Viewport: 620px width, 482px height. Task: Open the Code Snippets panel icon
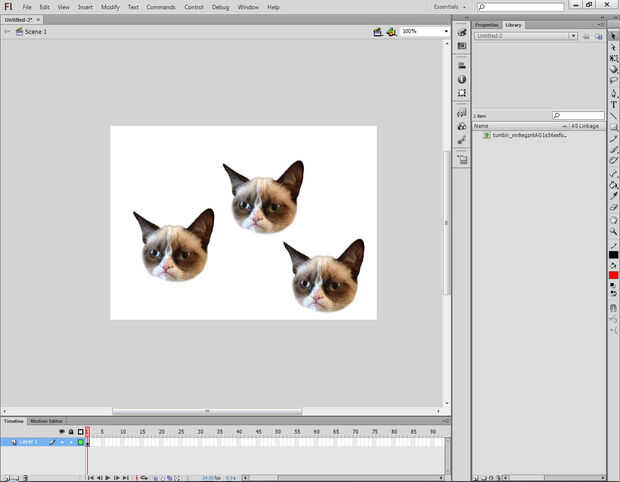click(x=461, y=113)
